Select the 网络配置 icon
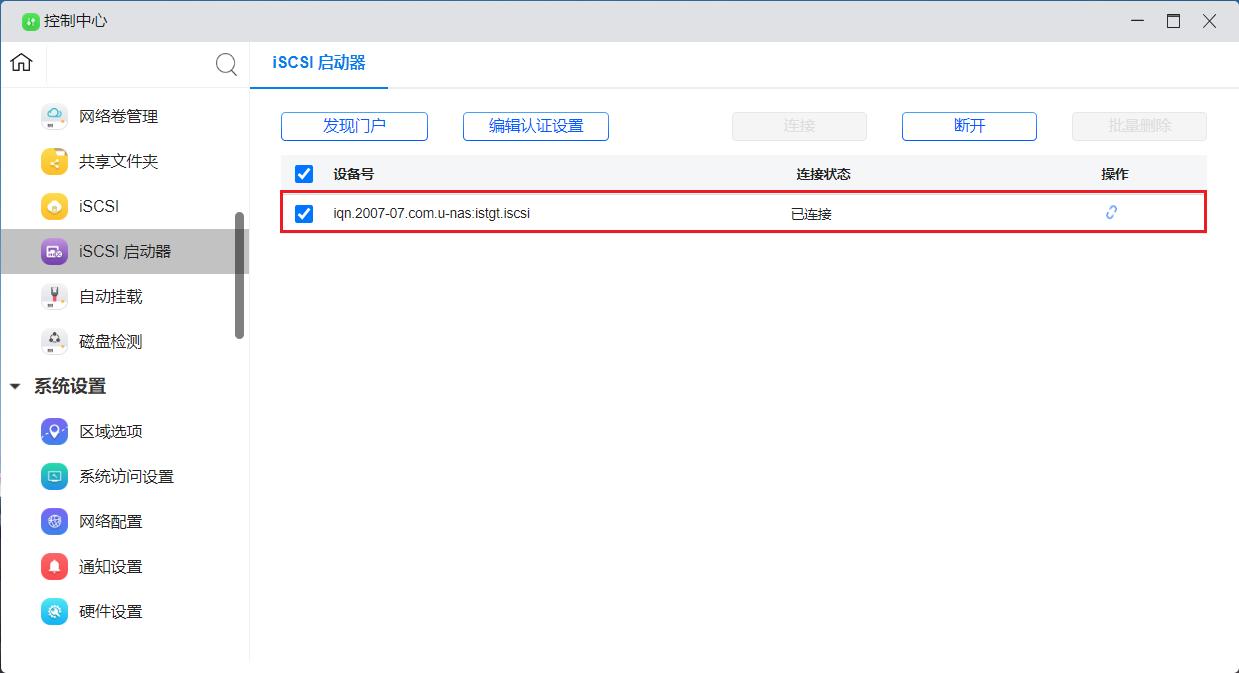This screenshot has height=673, width=1239. 53,521
